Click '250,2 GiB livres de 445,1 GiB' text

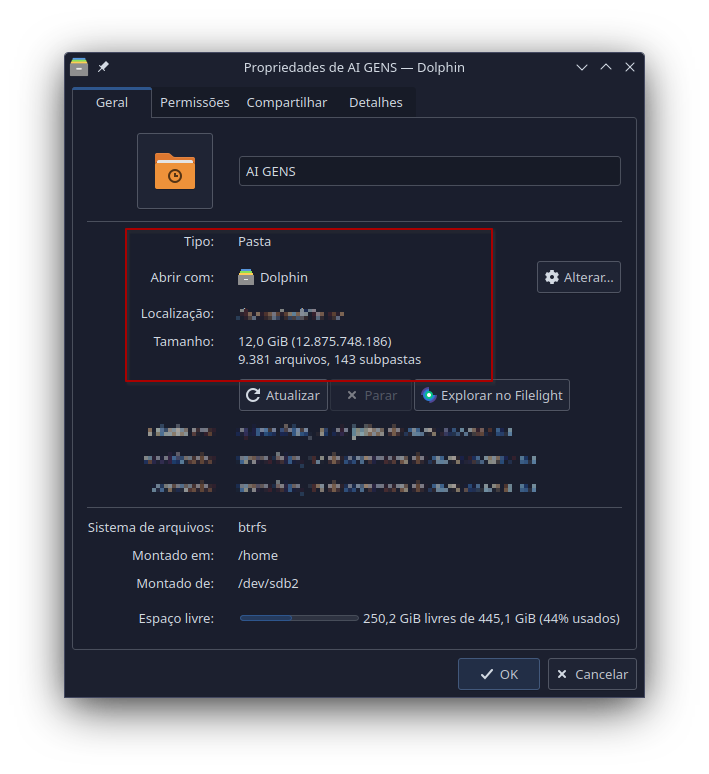449,619
